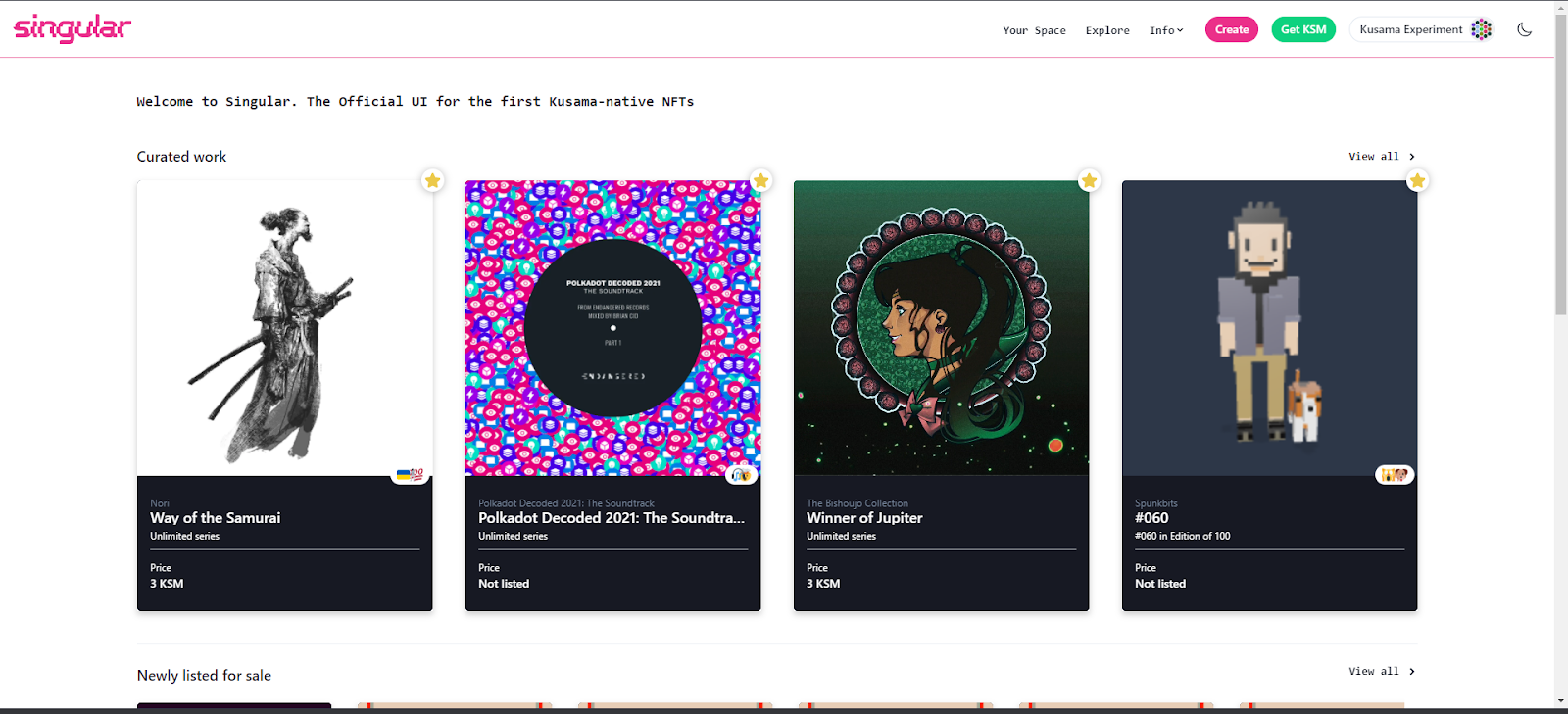Click the collection badge on Way of the Samurai
The width and height of the screenshot is (1568, 714).
click(x=411, y=475)
